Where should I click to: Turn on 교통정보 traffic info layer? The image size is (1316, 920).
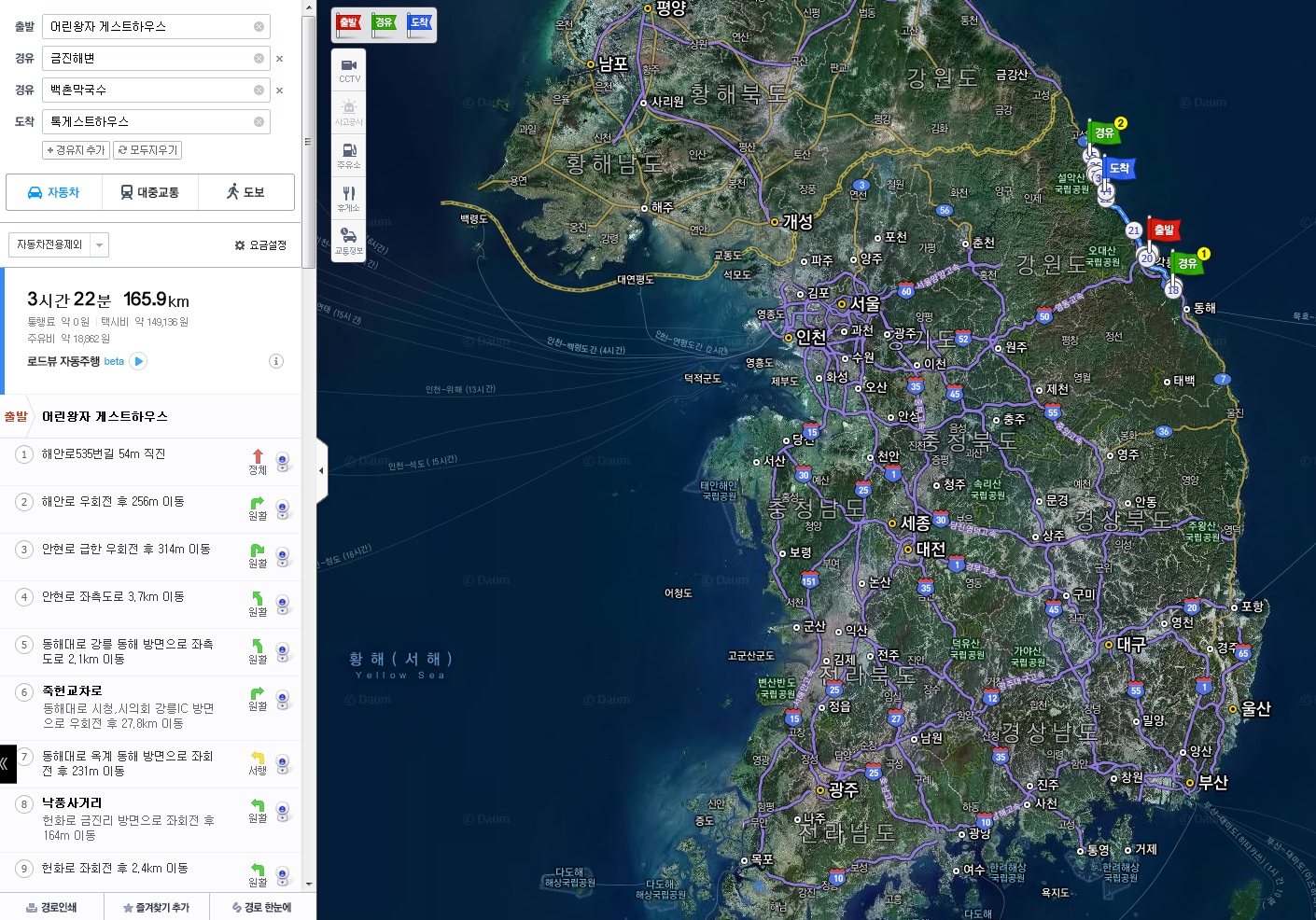click(x=348, y=241)
